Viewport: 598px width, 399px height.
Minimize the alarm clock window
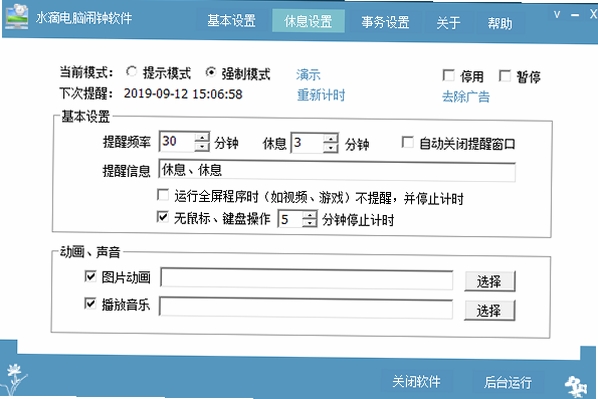[575, 15]
